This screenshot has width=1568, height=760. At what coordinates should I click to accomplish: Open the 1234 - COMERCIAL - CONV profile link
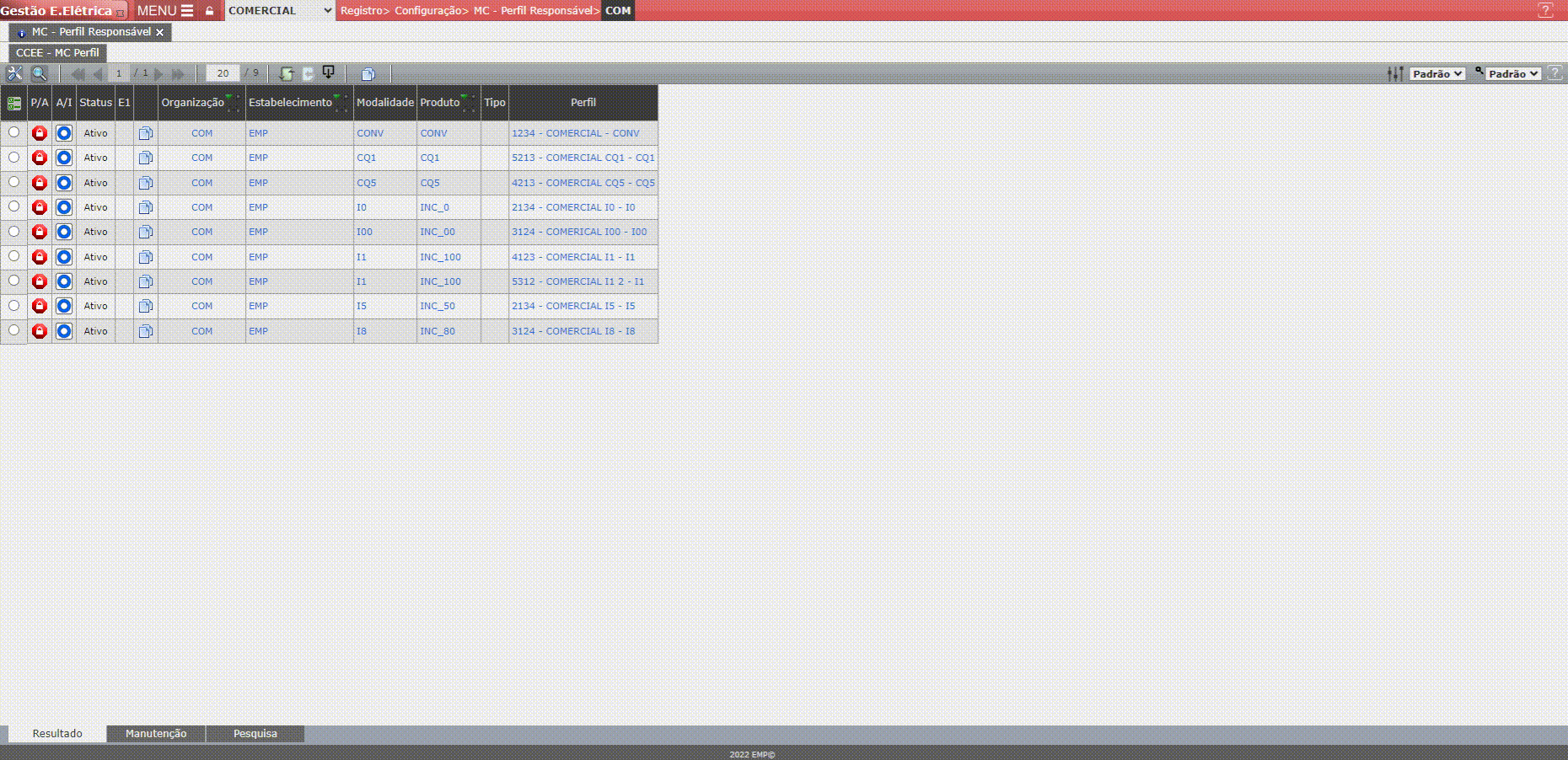575,133
